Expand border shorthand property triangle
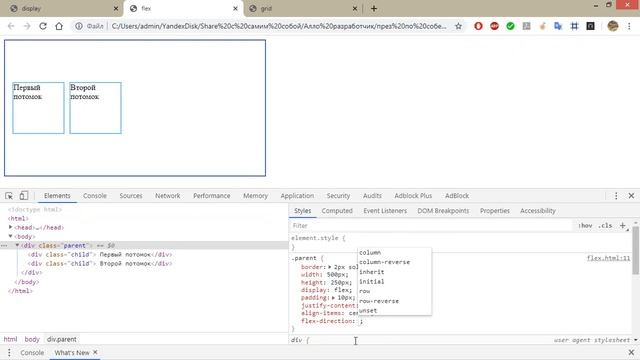The width and height of the screenshot is (640, 360). (329, 267)
